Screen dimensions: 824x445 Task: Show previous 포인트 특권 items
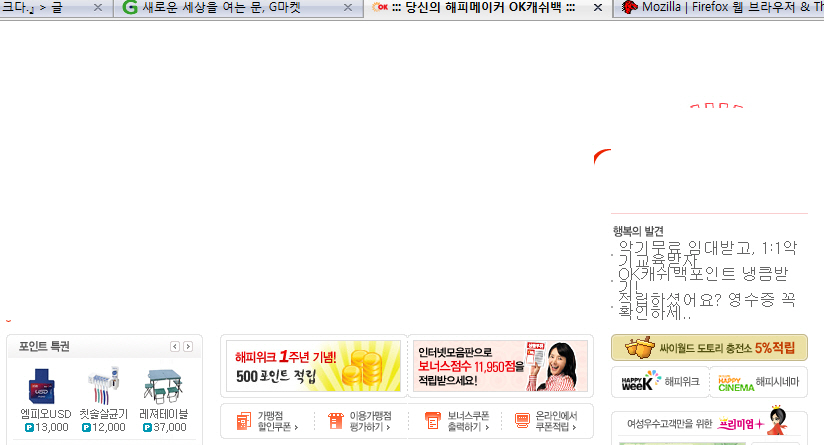[175, 347]
